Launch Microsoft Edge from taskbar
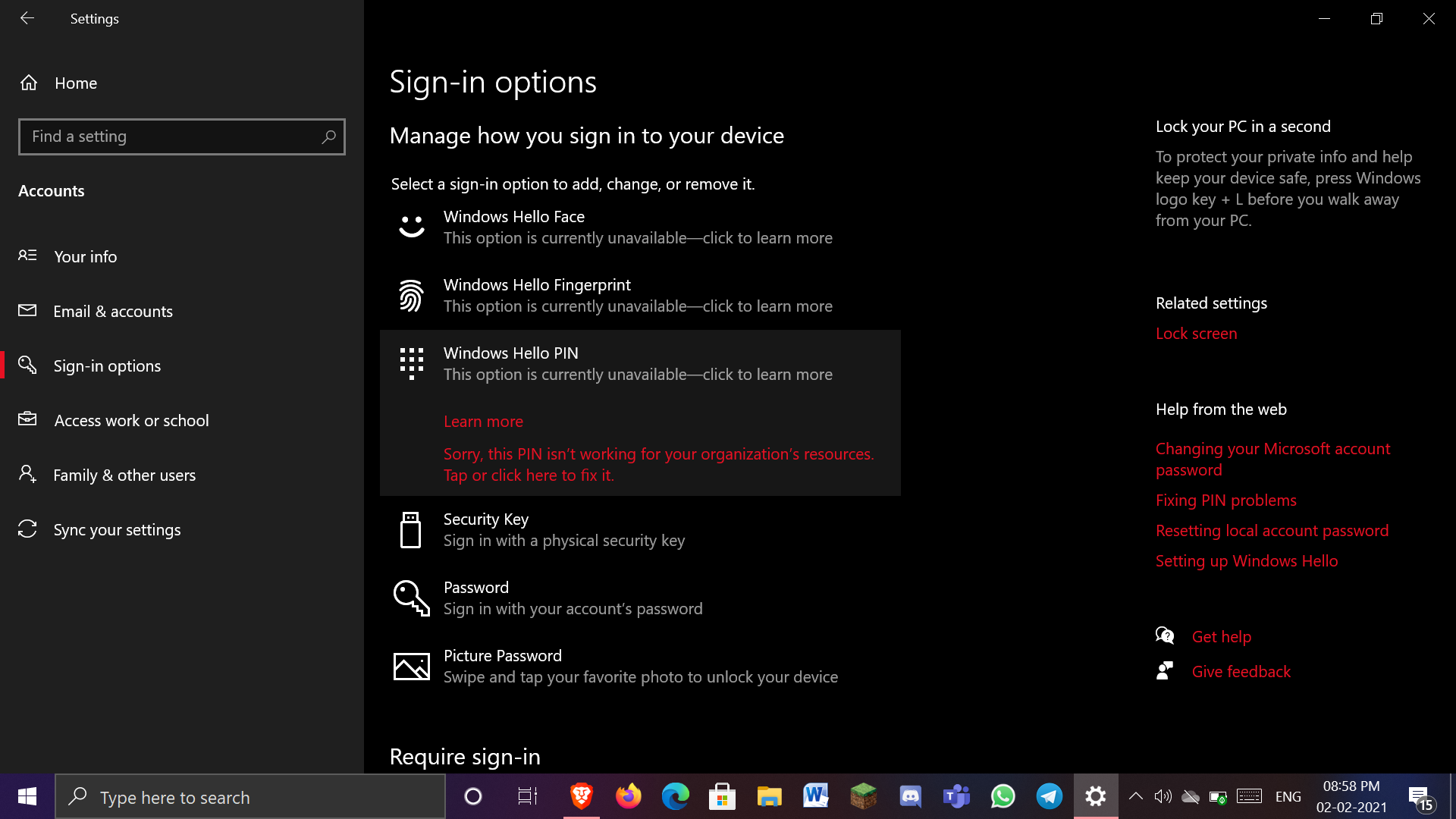This screenshot has width=1456, height=819. pos(675,796)
